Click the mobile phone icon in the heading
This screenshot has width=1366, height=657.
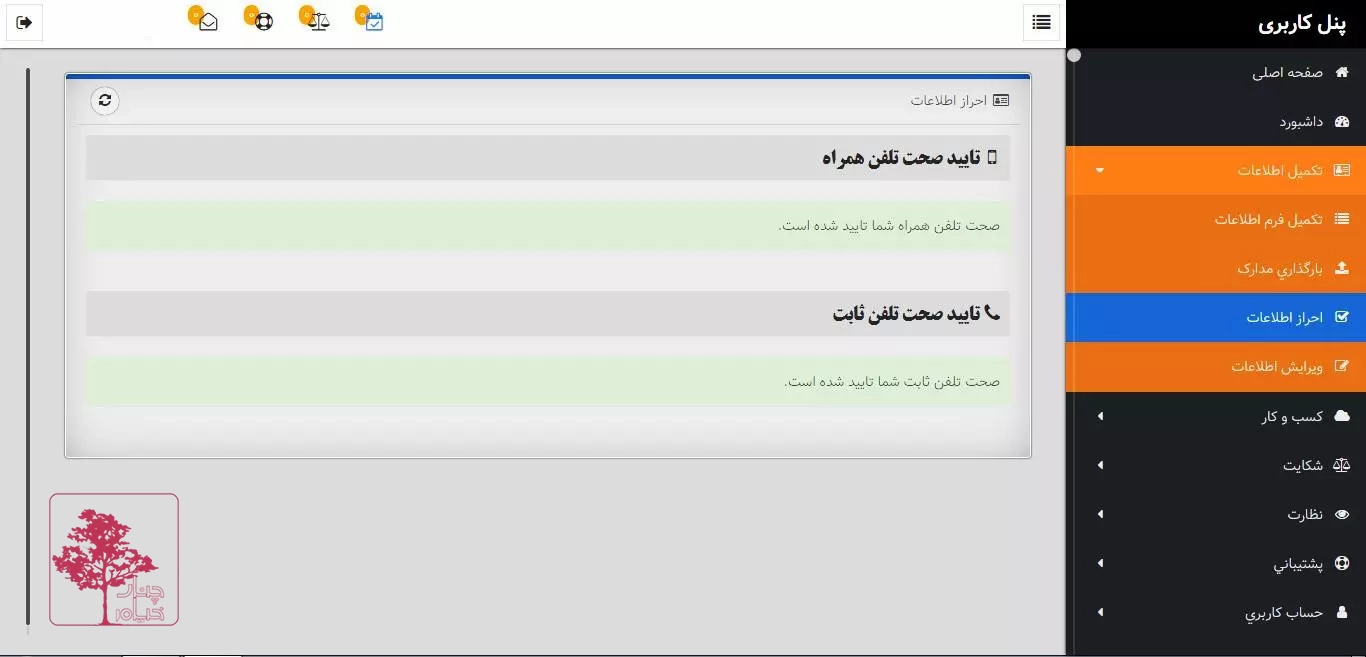[992, 157]
